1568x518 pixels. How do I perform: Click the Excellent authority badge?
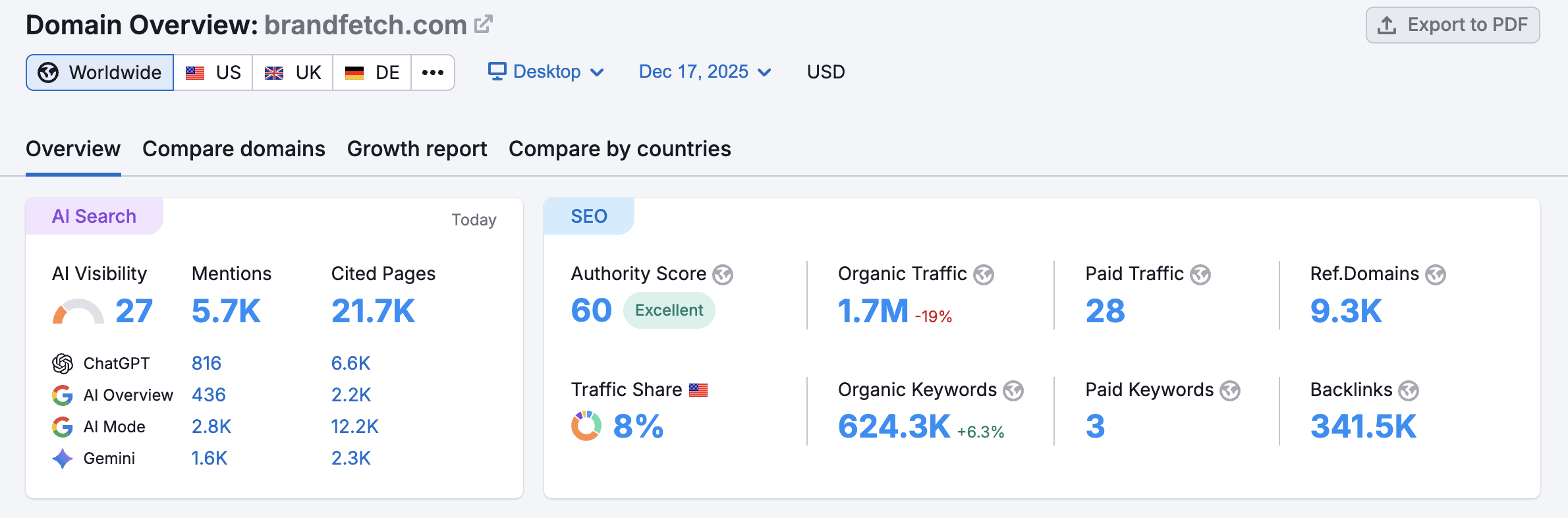click(669, 310)
